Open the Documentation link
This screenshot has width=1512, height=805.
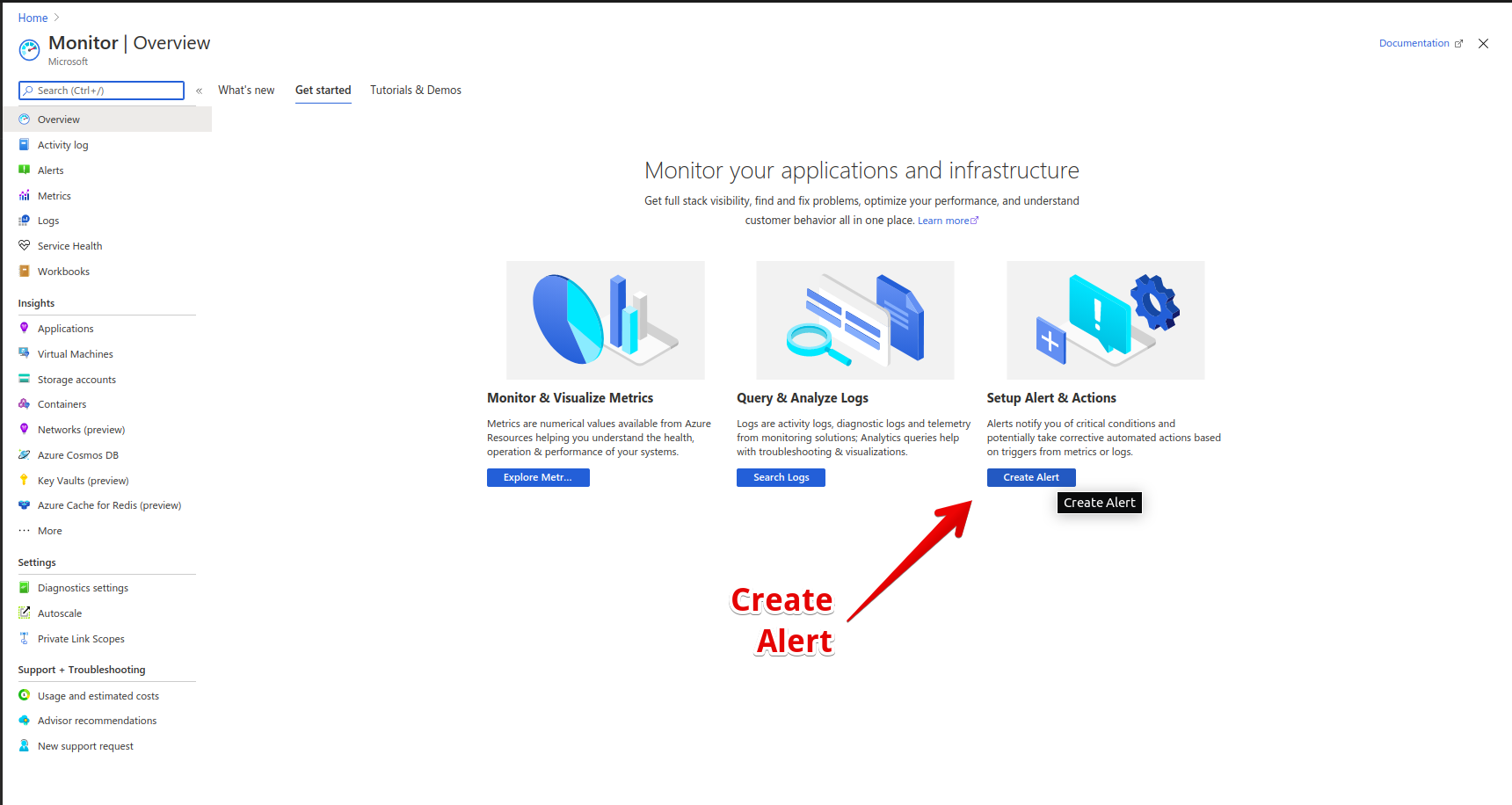[x=1421, y=43]
